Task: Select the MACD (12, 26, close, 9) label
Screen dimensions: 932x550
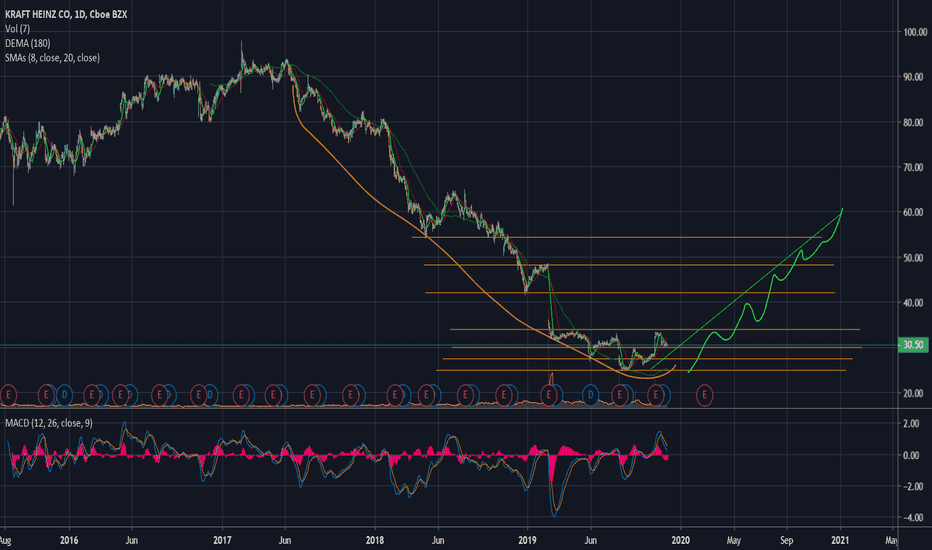Action: [x=49, y=423]
